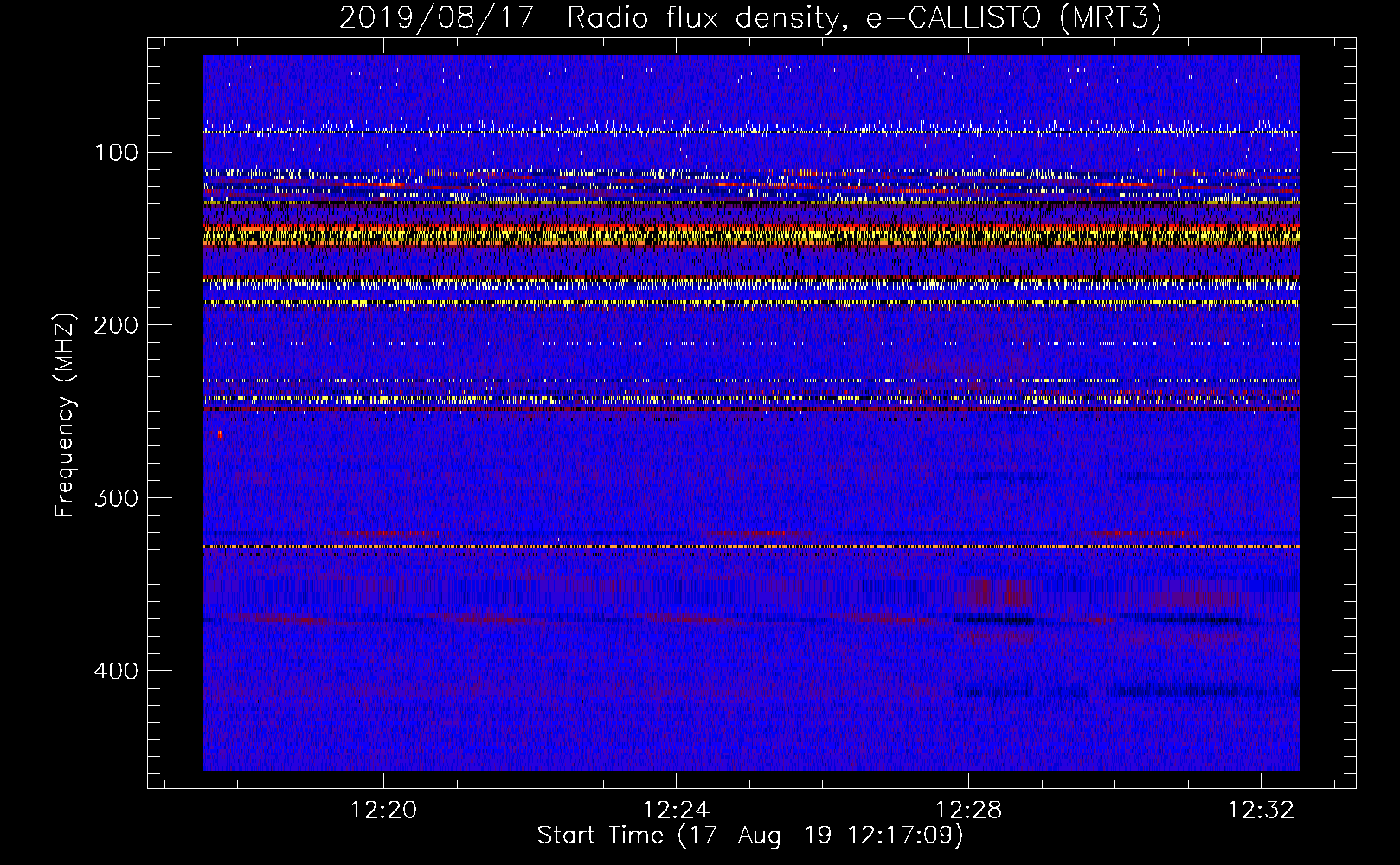Image resolution: width=1400 pixels, height=865 pixels.
Task: Click the 12:20 time tick label
Action: [x=383, y=810]
